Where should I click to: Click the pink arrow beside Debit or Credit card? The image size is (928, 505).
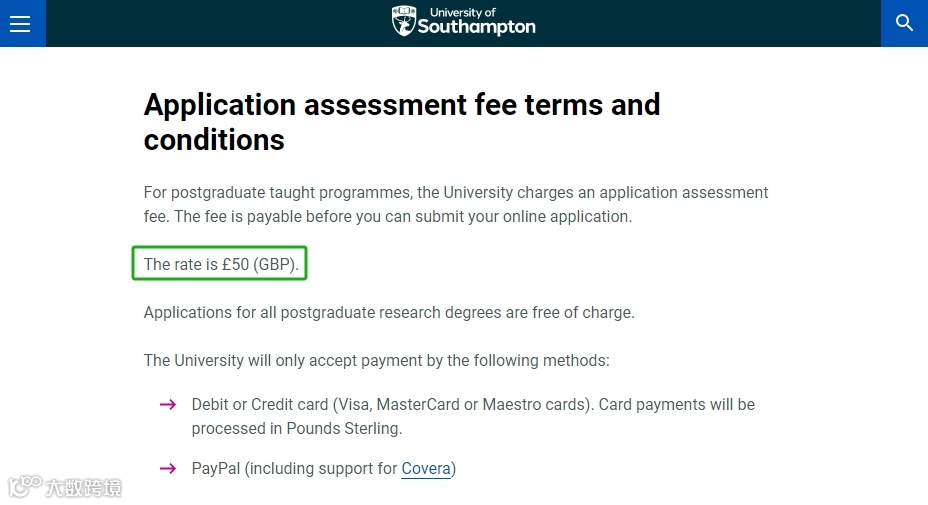168,405
